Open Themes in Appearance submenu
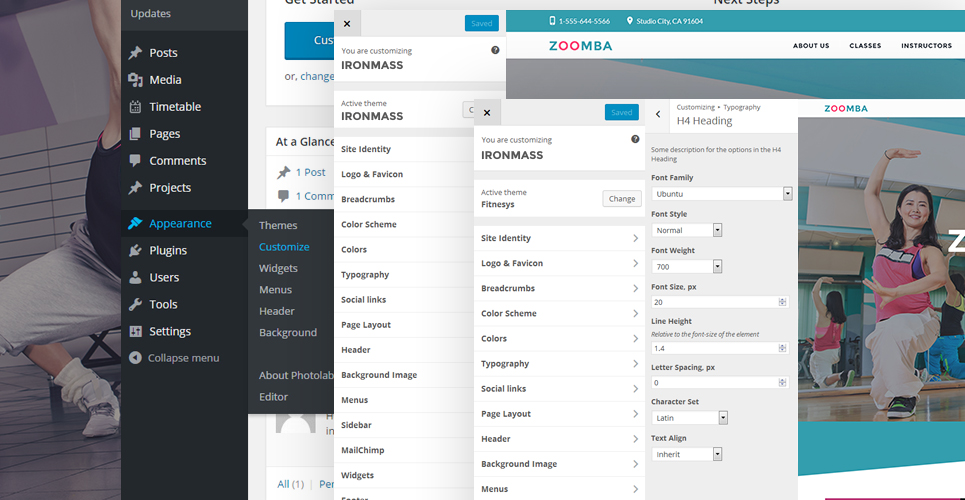The image size is (965, 500). [278, 226]
